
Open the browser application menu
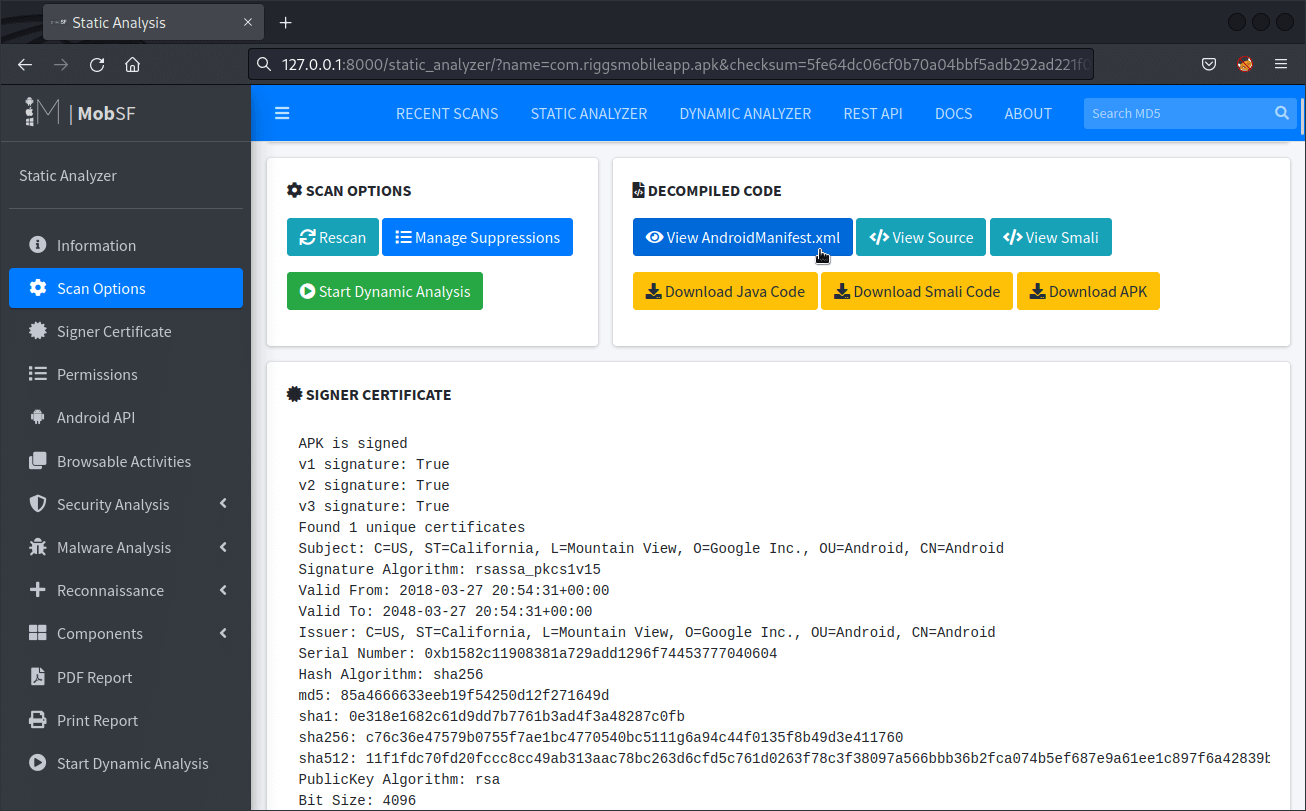click(1281, 64)
